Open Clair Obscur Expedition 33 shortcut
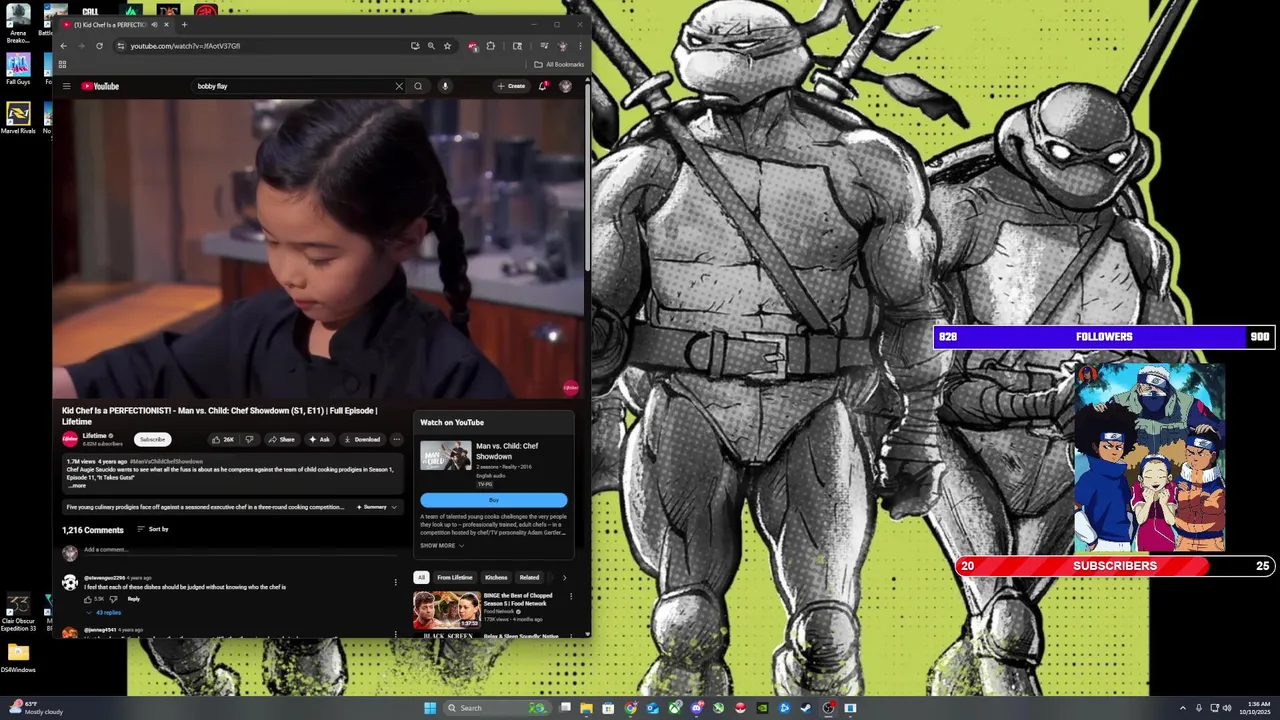1280x720 pixels. tap(18, 612)
